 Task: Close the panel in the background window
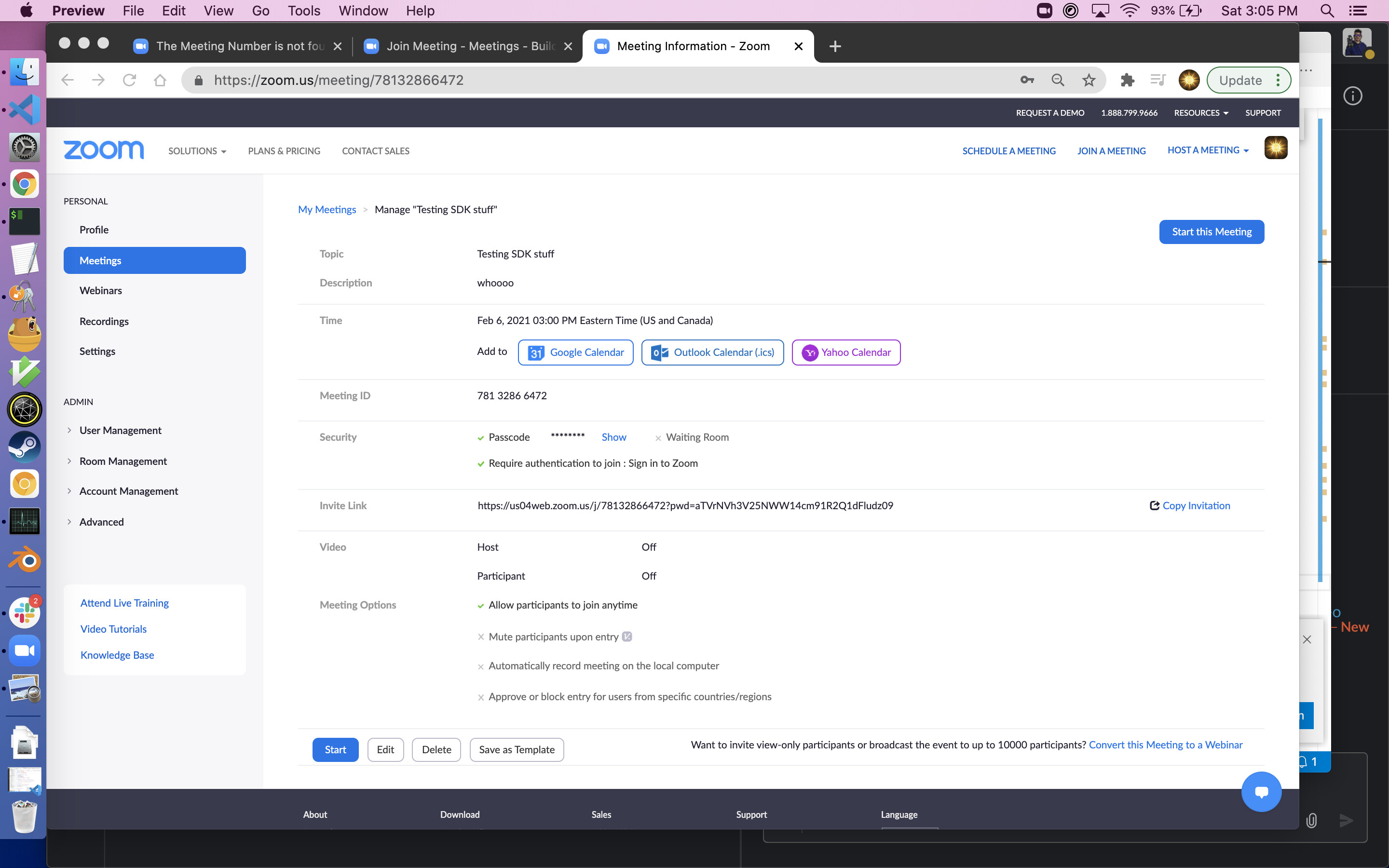click(1307, 639)
